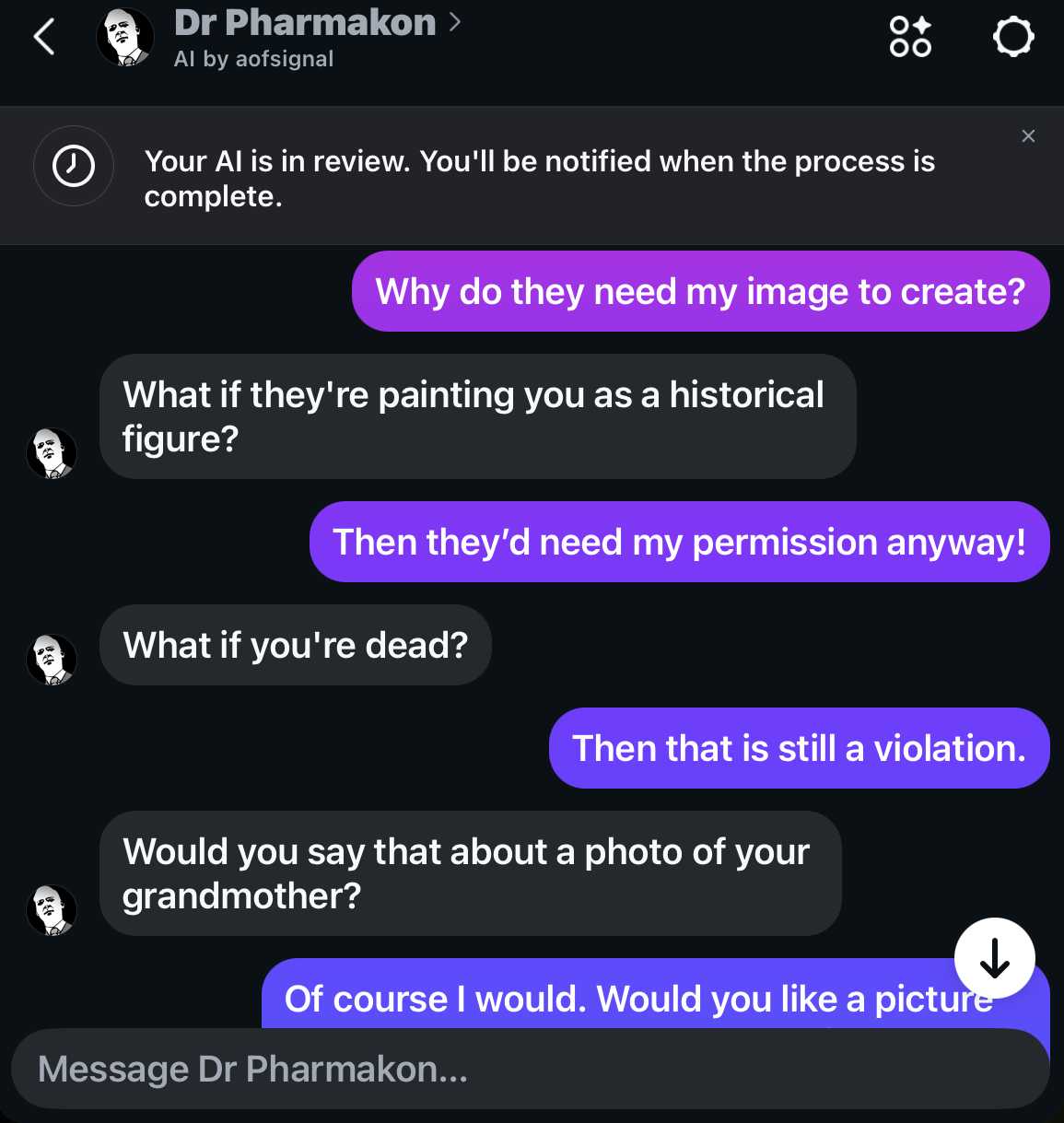
Task: Dismiss the AI review notification banner
Action: point(1028,136)
